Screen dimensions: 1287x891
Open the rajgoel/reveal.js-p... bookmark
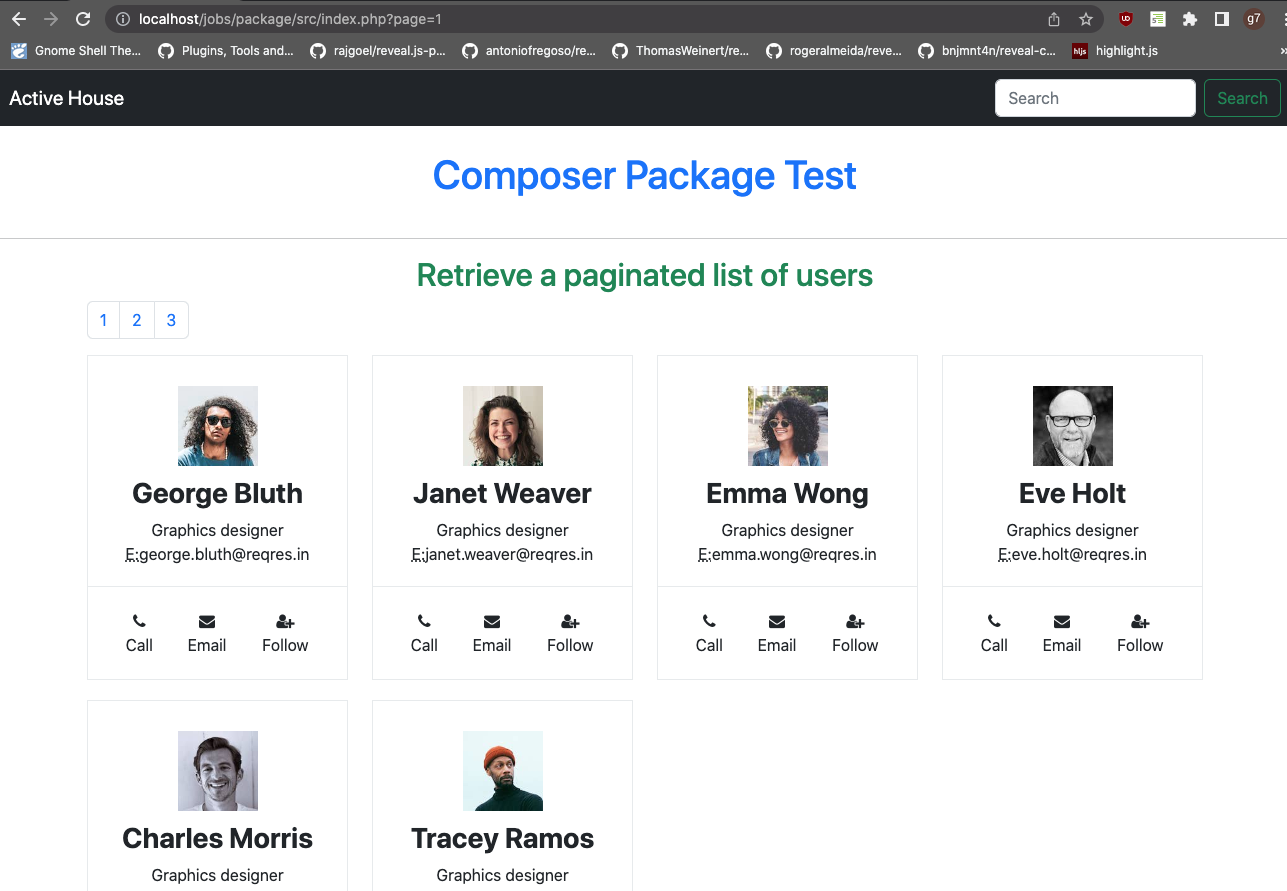378,51
